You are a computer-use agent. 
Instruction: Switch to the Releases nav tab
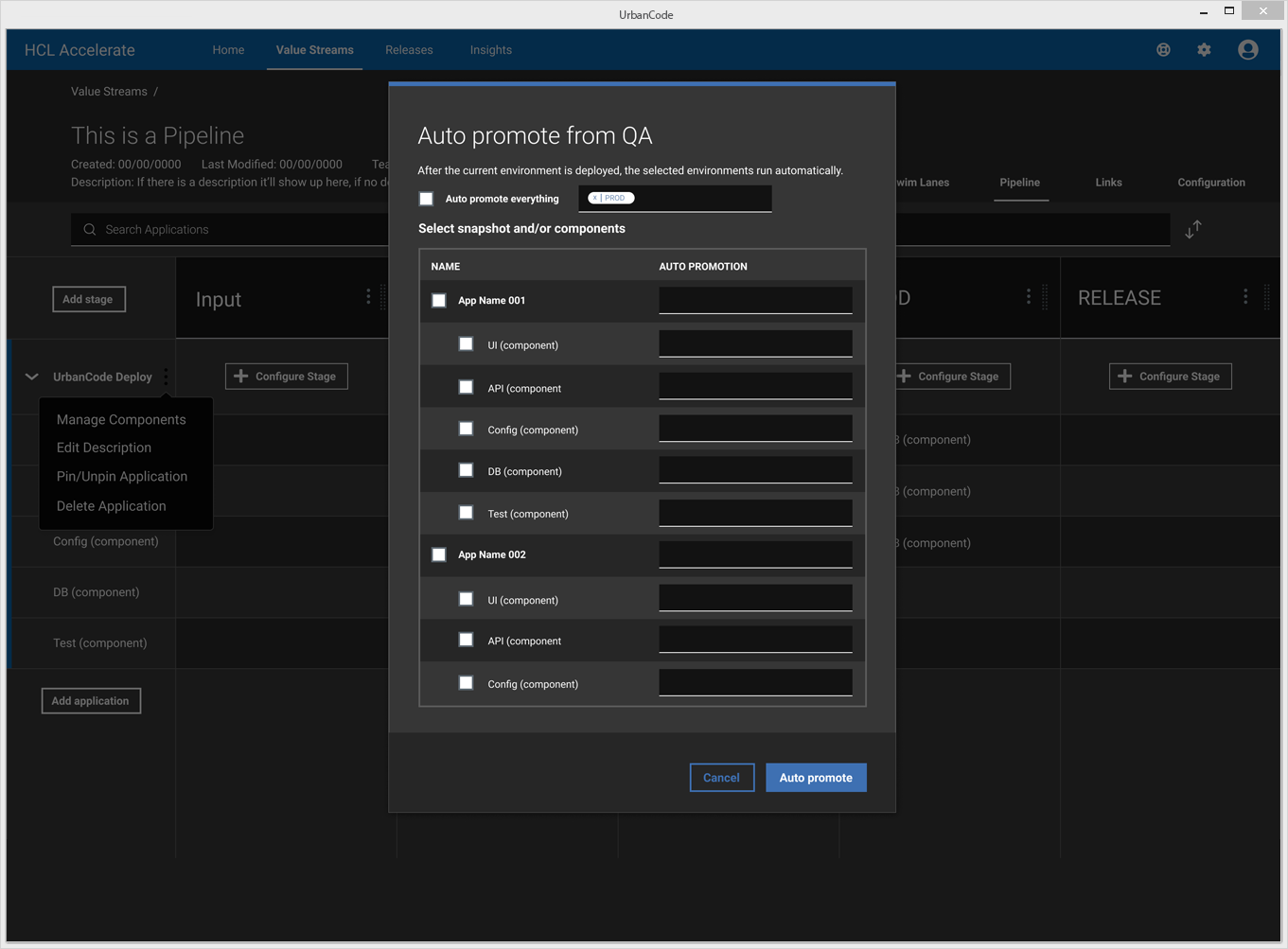(409, 50)
